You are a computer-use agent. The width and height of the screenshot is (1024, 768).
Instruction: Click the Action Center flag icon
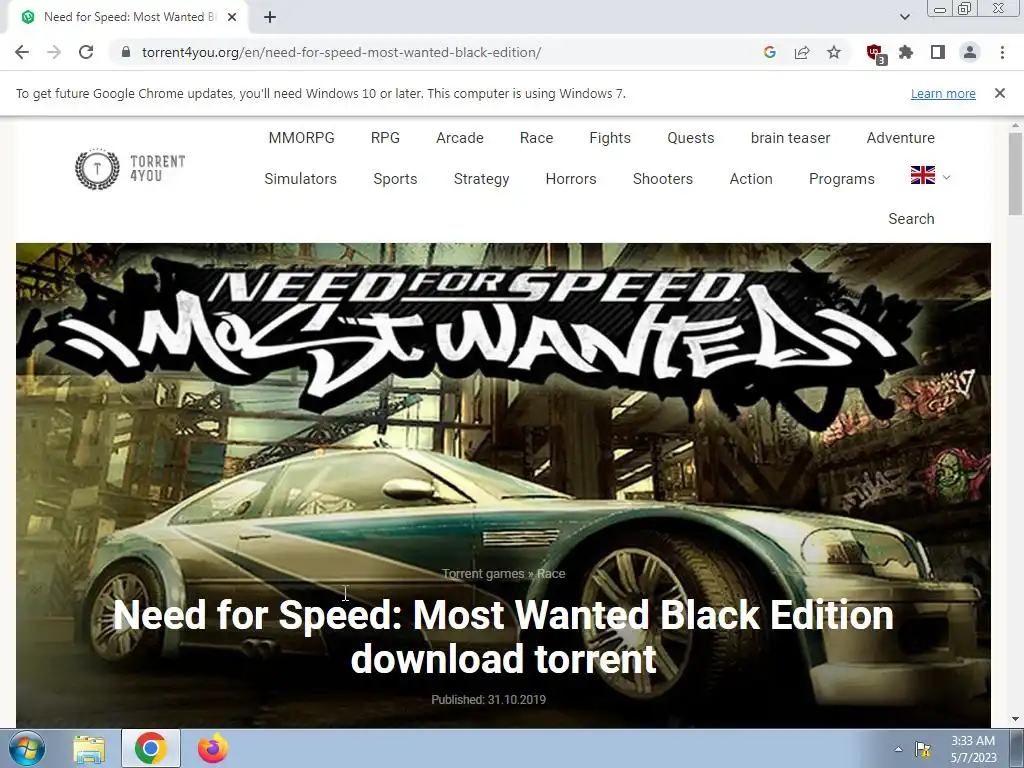point(923,749)
